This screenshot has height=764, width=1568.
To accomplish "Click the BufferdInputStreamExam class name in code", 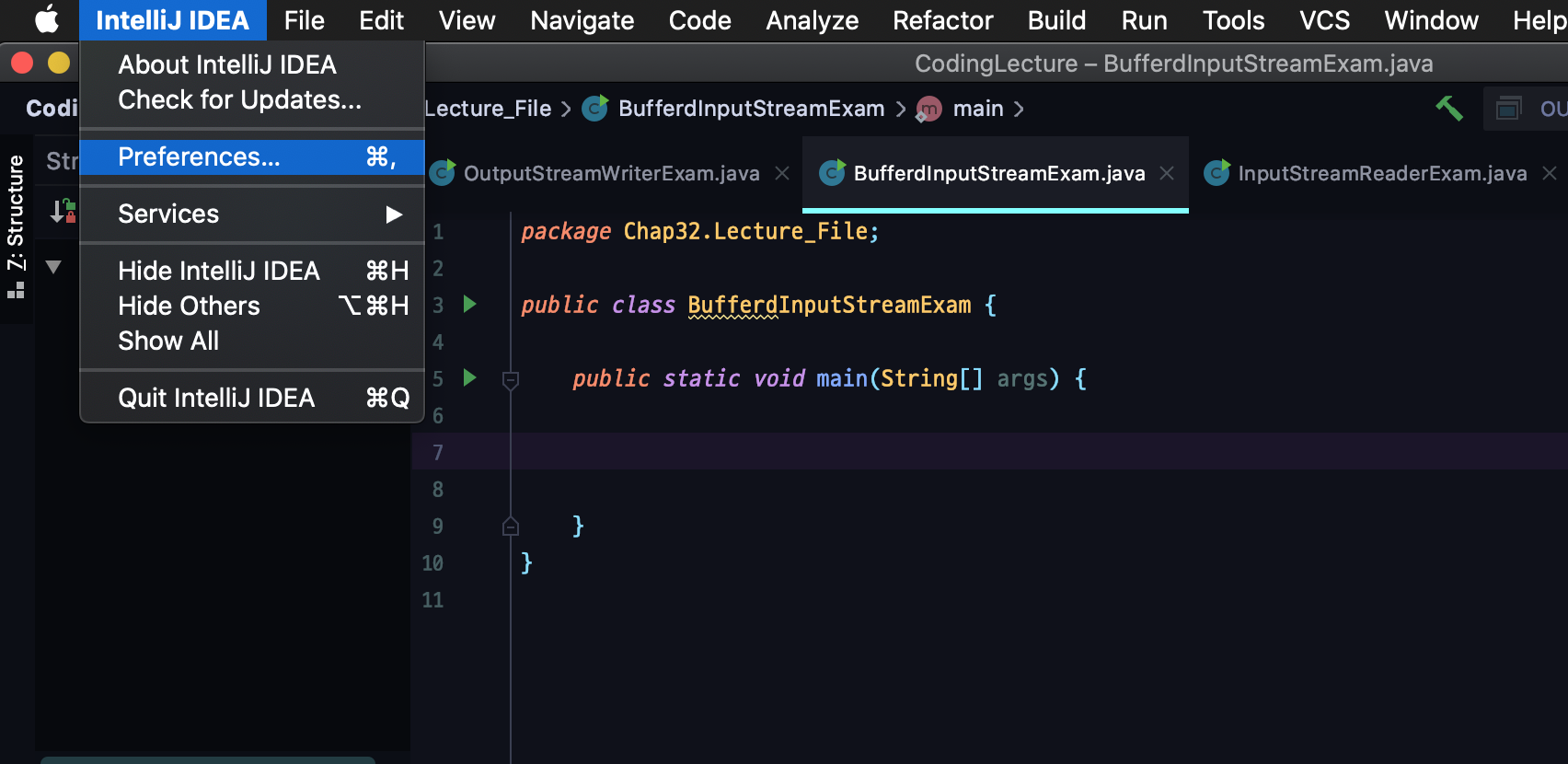I will coord(829,305).
